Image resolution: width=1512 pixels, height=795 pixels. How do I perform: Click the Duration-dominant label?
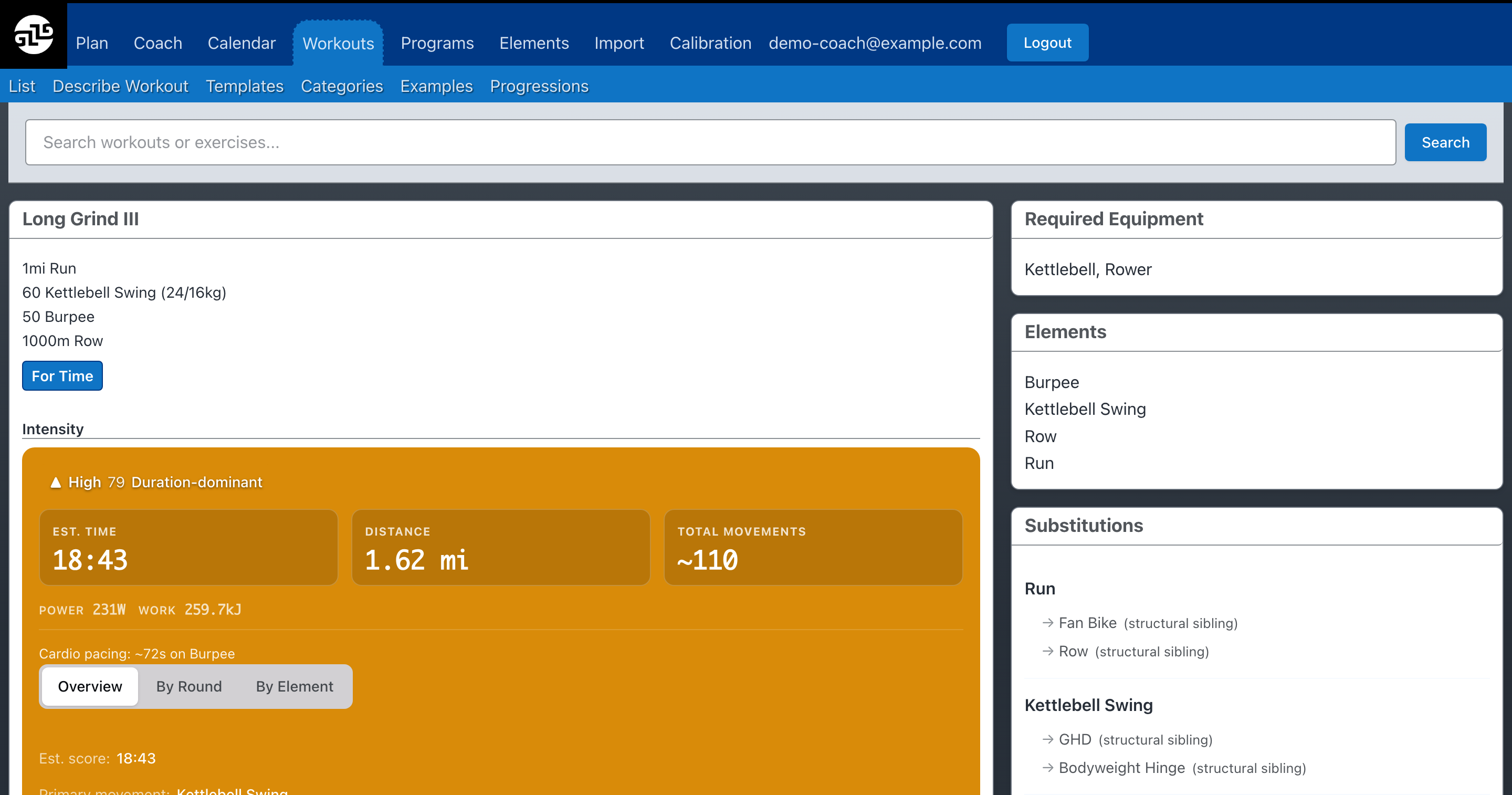[197, 482]
